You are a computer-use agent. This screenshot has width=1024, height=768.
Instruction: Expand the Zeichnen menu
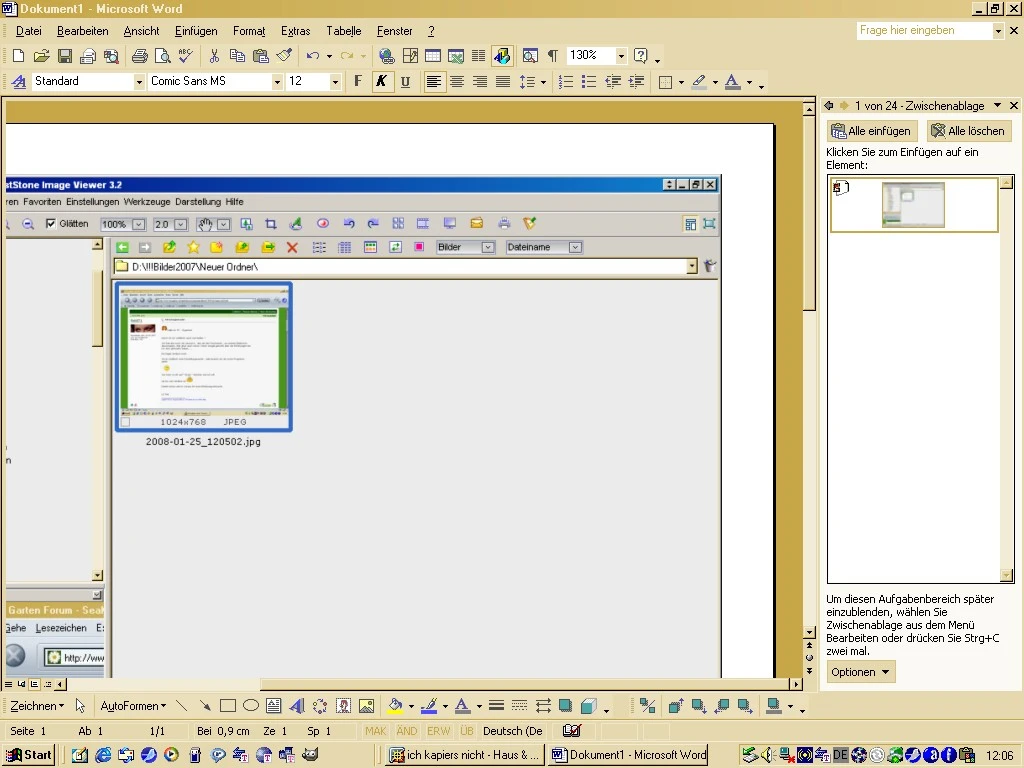click(37, 706)
